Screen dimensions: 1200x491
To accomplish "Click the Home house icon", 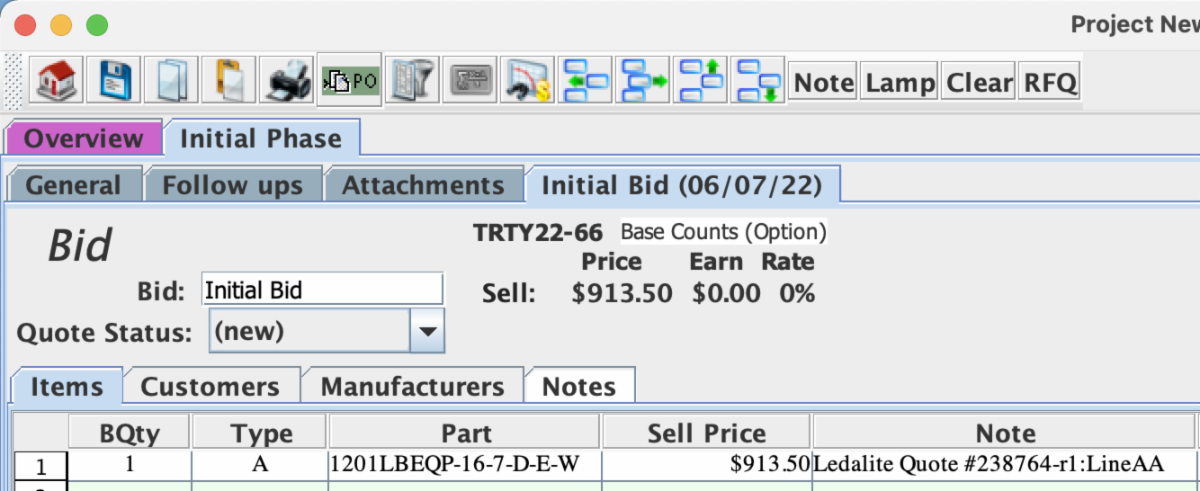I will click(x=55, y=80).
